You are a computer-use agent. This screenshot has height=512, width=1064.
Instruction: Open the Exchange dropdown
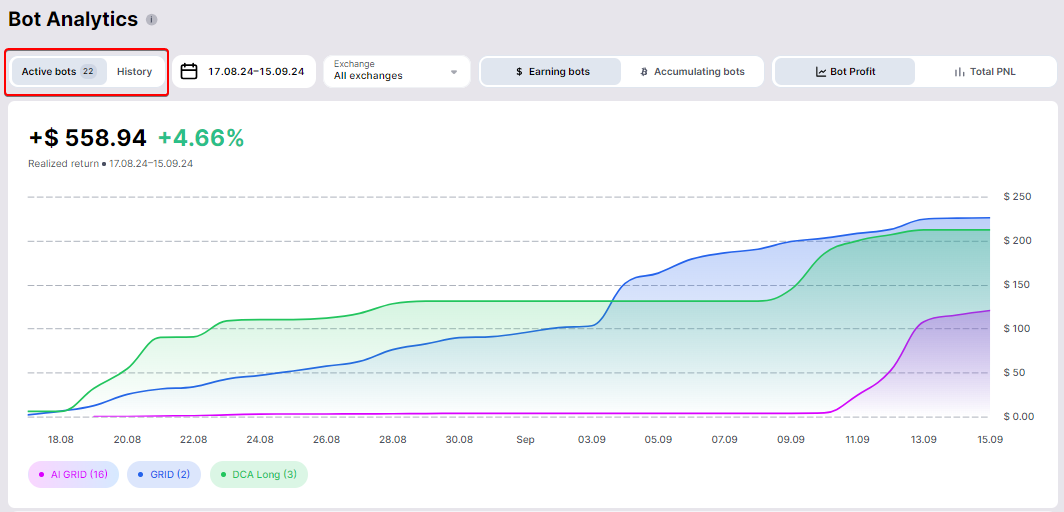[x=396, y=71]
